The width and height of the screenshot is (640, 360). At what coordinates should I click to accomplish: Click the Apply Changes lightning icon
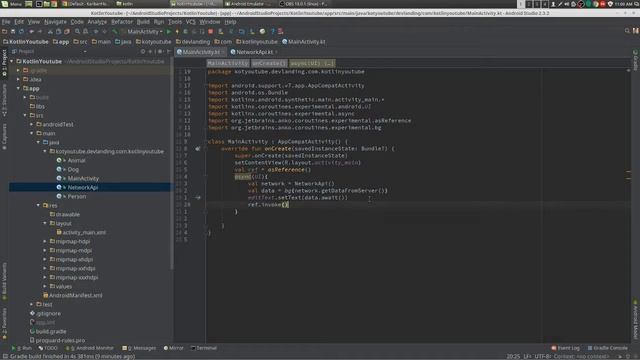177,31
